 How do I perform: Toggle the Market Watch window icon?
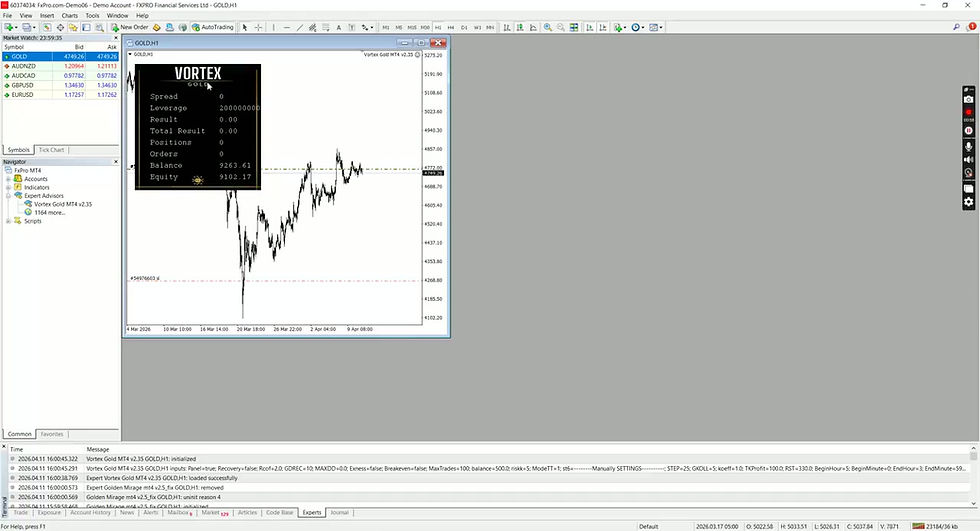point(46,27)
